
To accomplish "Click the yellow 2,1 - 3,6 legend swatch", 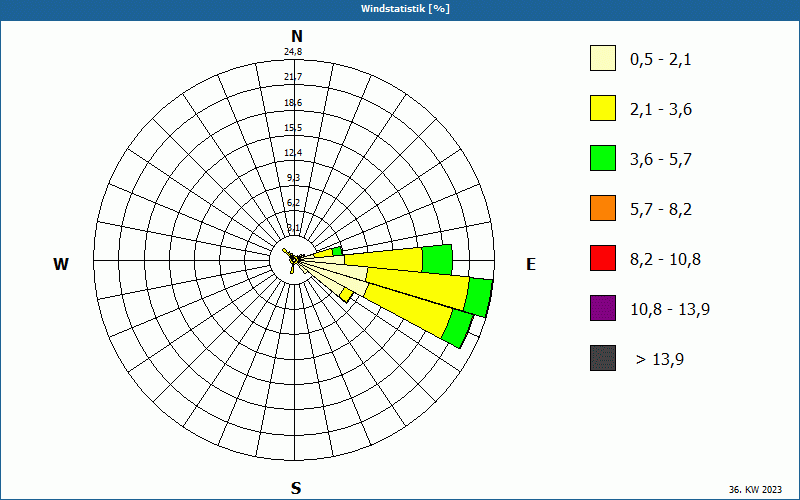I will pos(603,108).
